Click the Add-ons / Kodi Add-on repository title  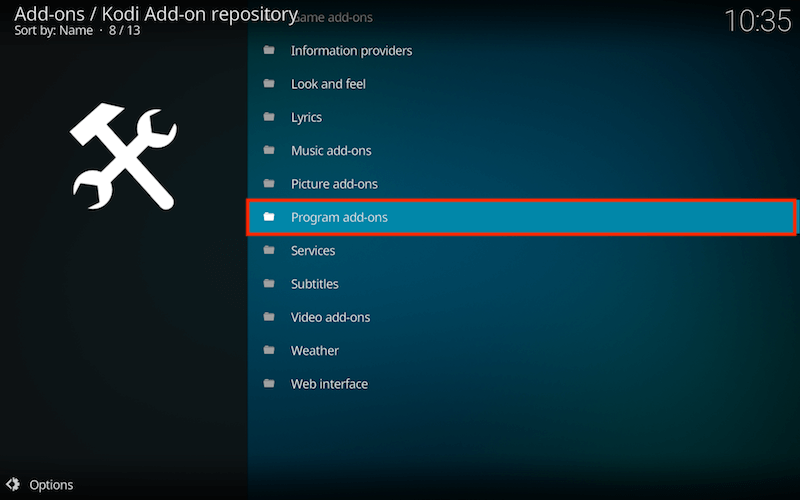tap(156, 14)
